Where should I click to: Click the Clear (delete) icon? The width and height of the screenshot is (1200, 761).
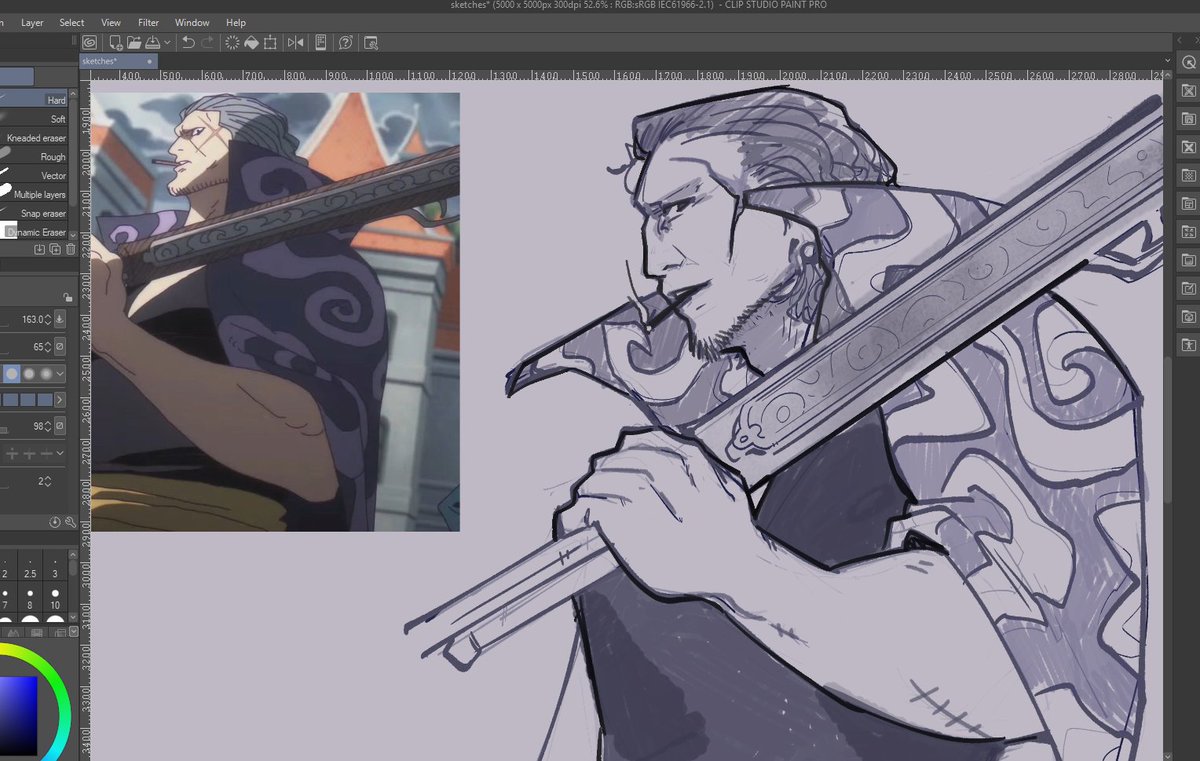click(x=232, y=42)
